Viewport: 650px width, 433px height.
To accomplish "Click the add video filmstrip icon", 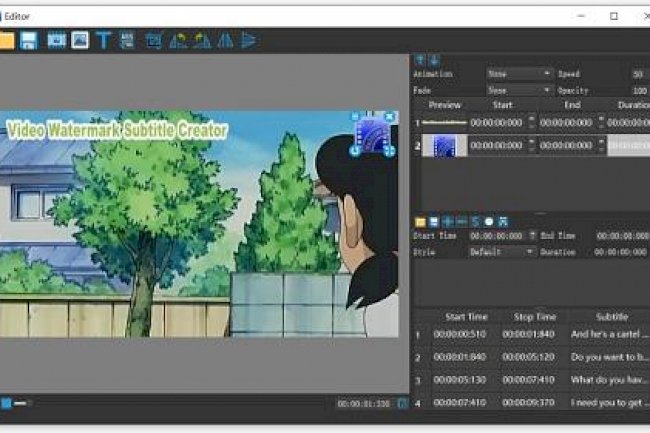I will tap(56, 41).
